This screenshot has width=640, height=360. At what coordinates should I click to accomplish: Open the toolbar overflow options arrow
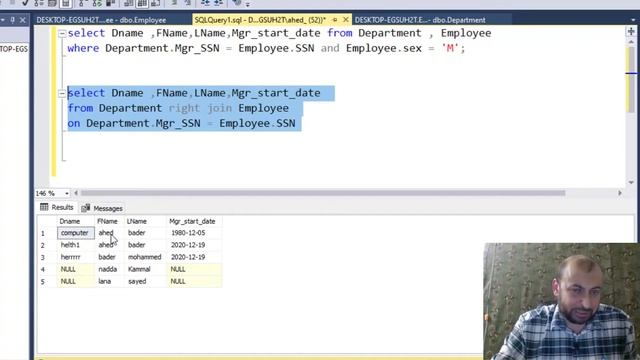pyautogui.click(x=247, y=4)
